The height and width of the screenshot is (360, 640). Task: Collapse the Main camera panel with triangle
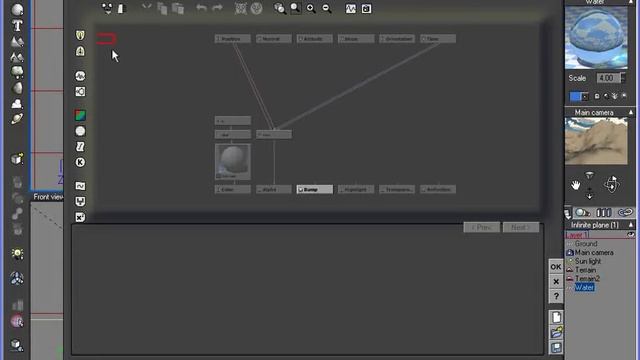631,112
